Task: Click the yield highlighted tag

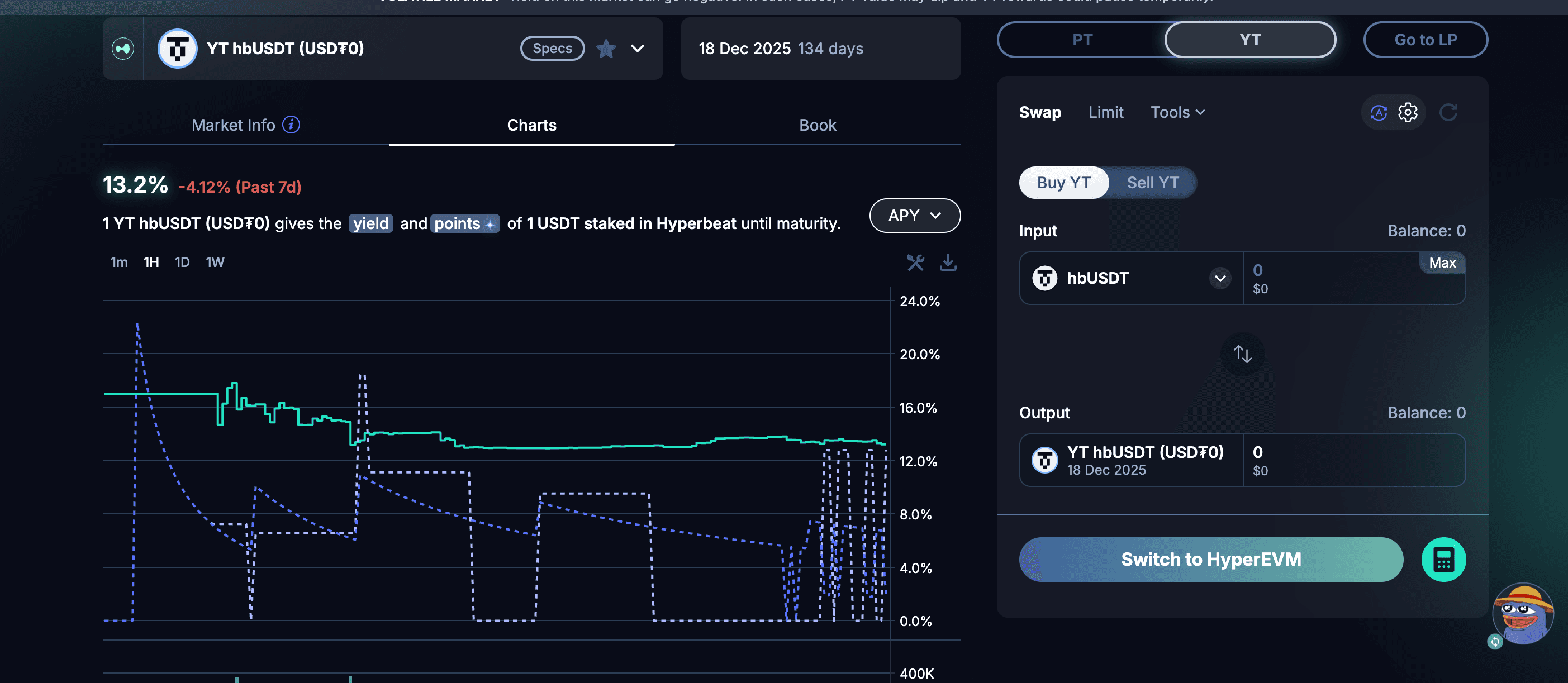Action: [370, 223]
